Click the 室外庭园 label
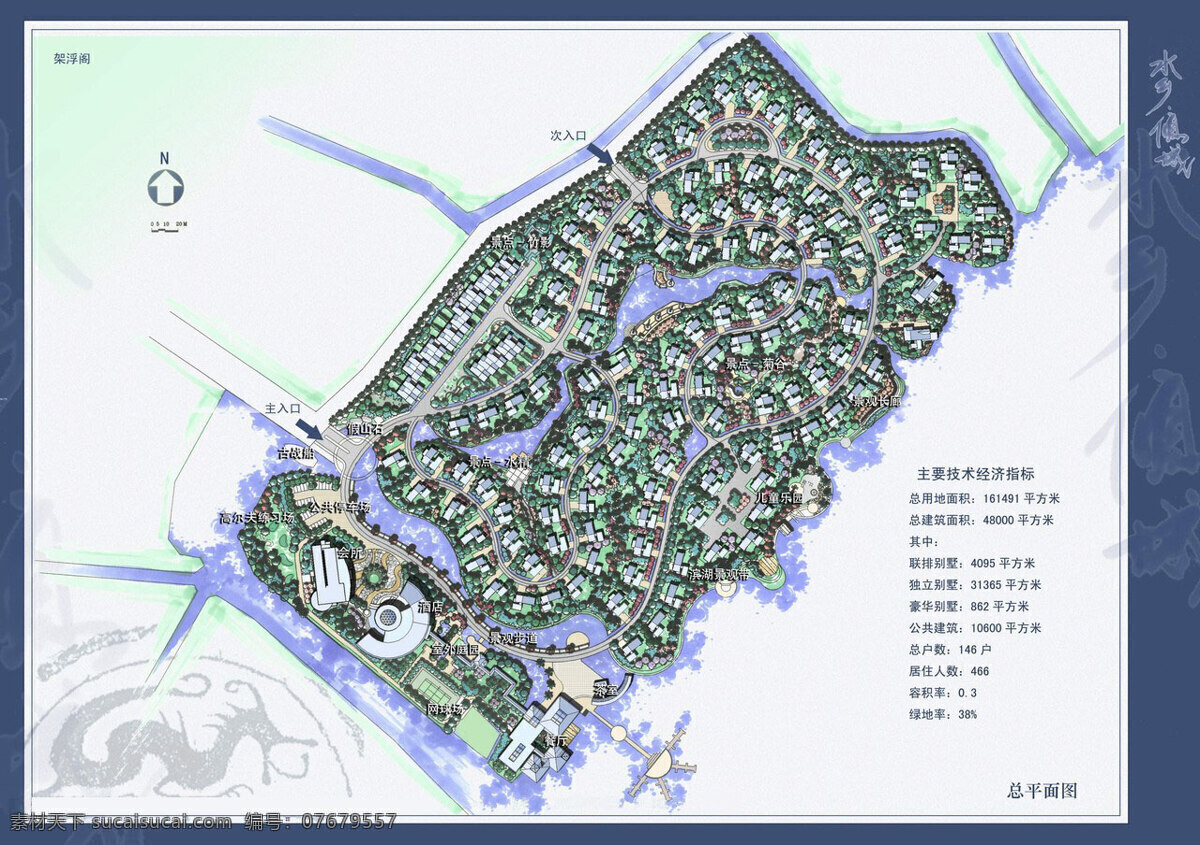The width and height of the screenshot is (1200, 845). (456, 650)
